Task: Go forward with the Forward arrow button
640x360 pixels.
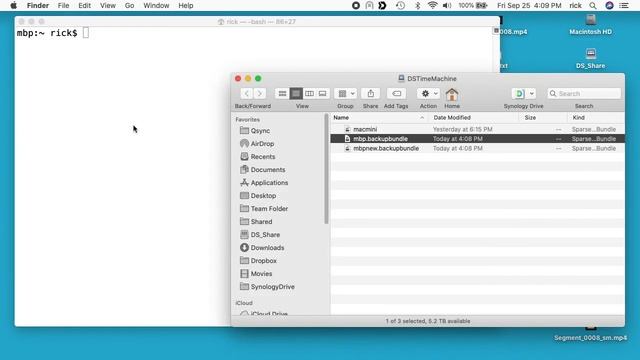Action: (x=259, y=93)
